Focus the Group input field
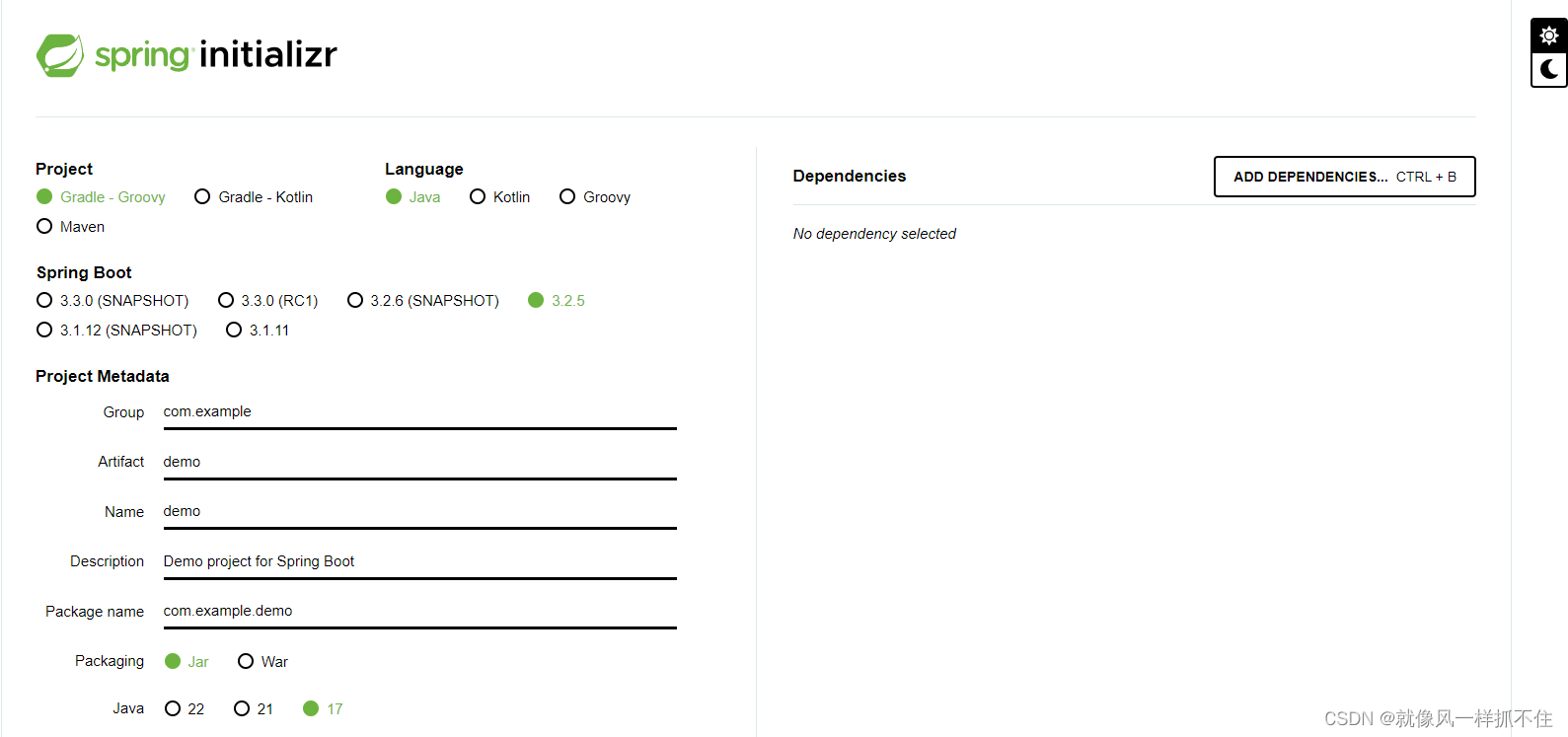The width and height of the screenshot is (1568, 737). click(419, 412)
